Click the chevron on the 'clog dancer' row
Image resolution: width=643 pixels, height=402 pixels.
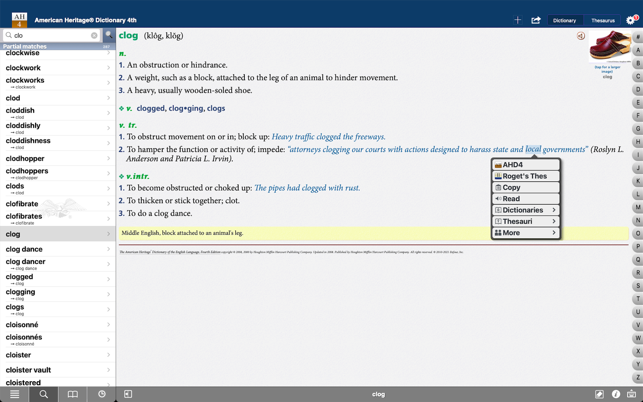pyautogui.click(x=109, y=264)
